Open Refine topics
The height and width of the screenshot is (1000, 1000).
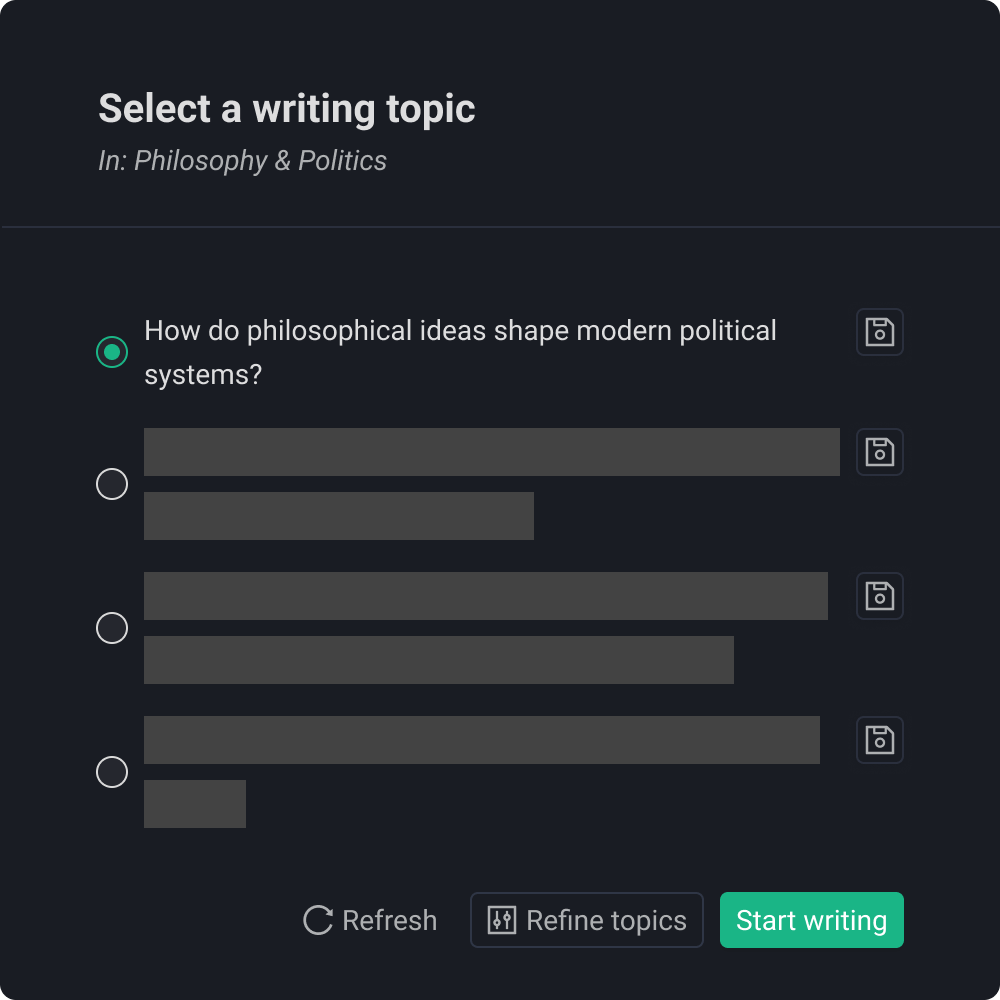point(586,919)
